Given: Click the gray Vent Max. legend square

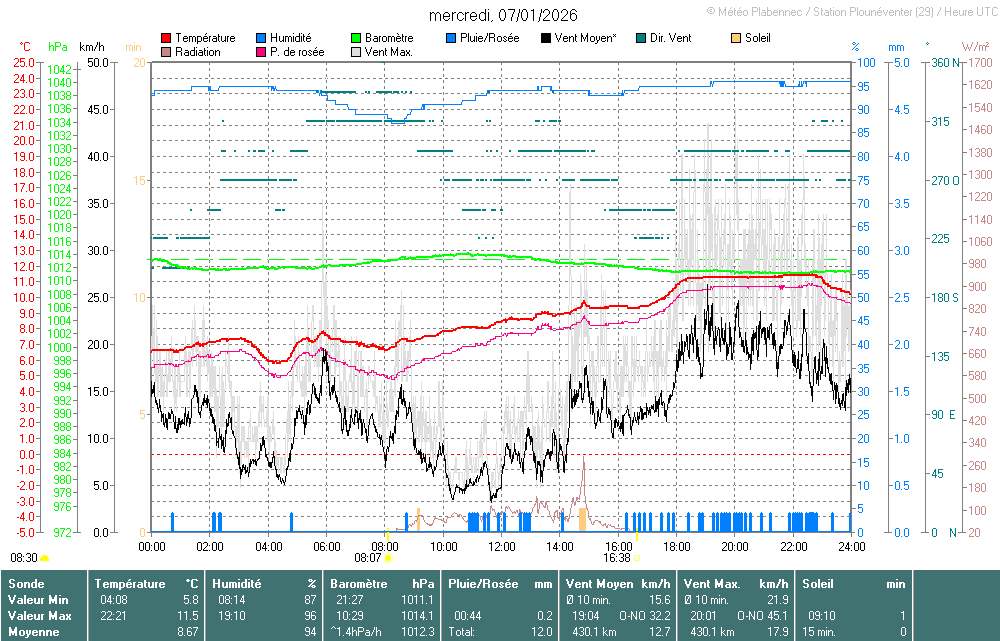Looking at the screenshot, I should [x=356, y=52].
